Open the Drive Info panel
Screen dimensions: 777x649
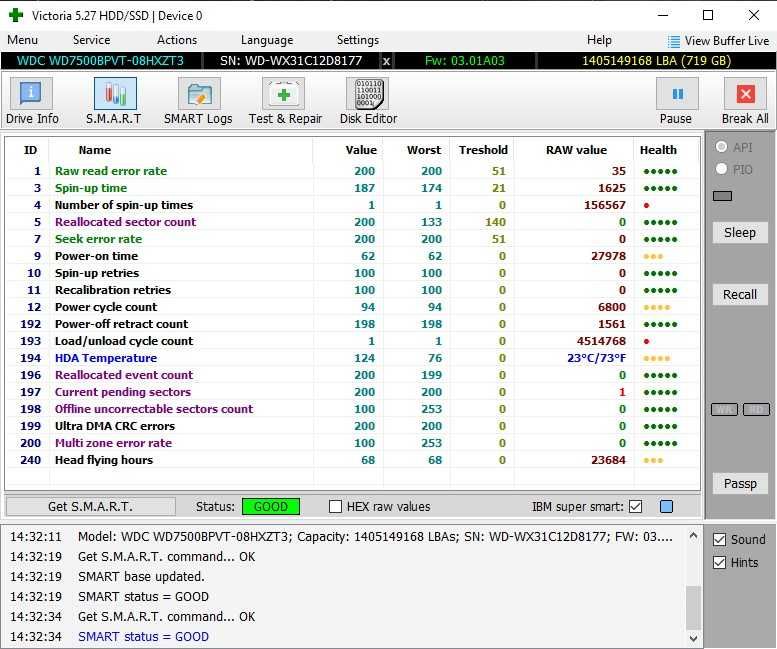click(32, 102)
